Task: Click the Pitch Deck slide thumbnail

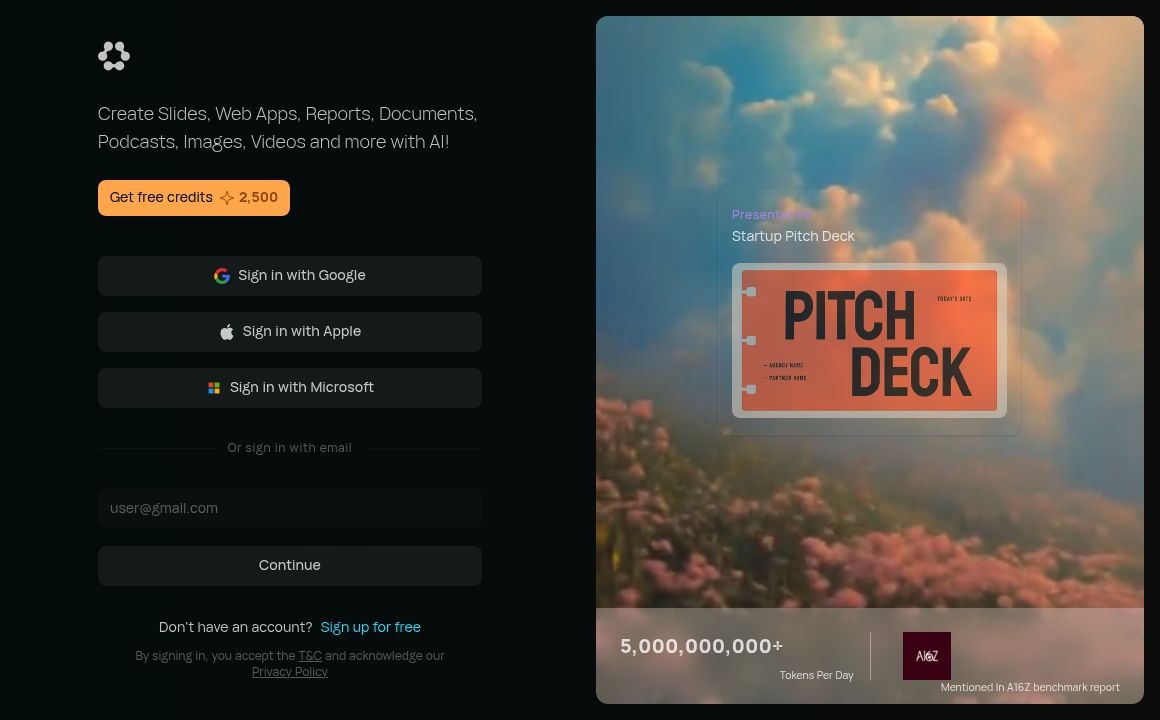Action: pyautogui.click(x=869, y=340)
